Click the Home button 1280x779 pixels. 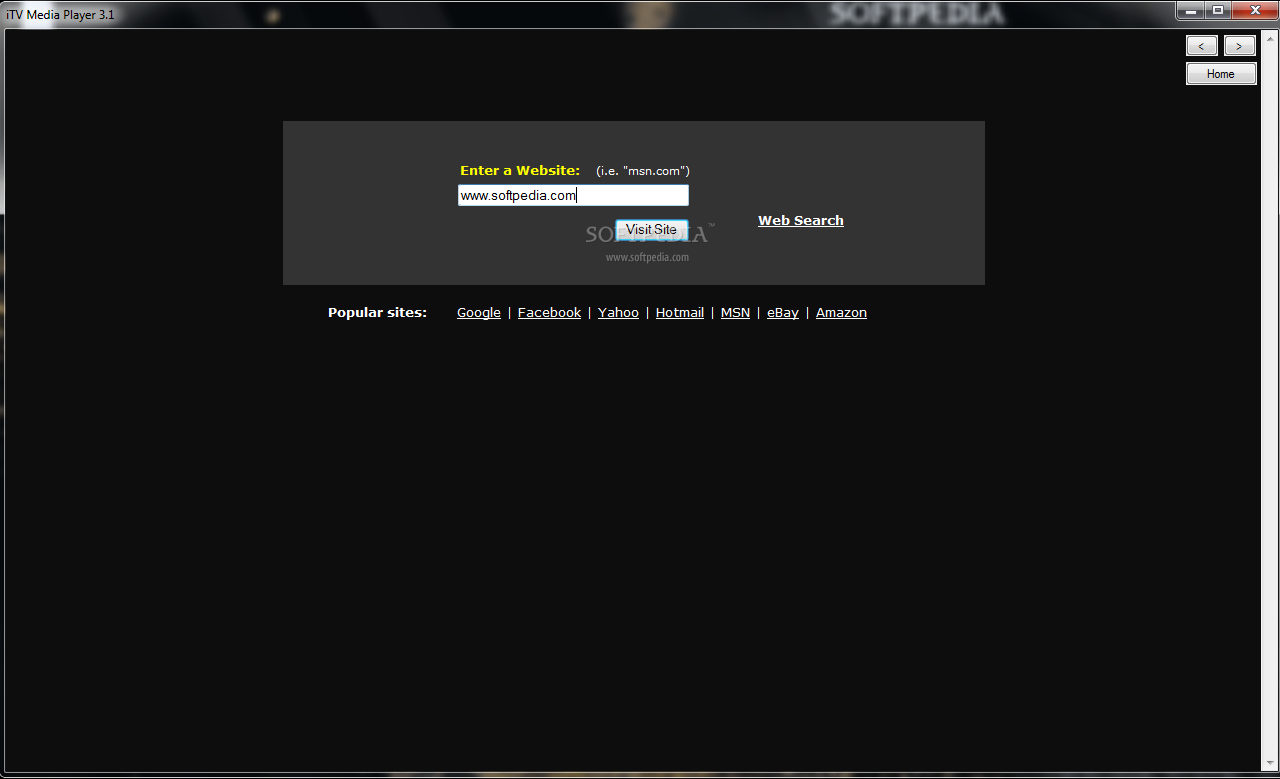click(1221, 74)
